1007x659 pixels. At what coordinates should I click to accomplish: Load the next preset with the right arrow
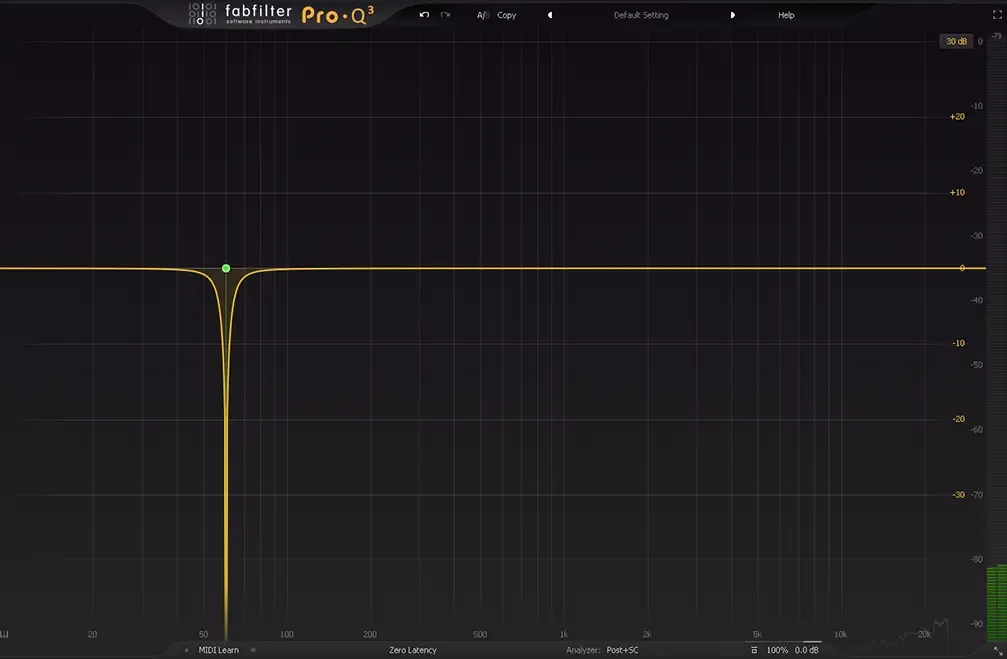732,15
